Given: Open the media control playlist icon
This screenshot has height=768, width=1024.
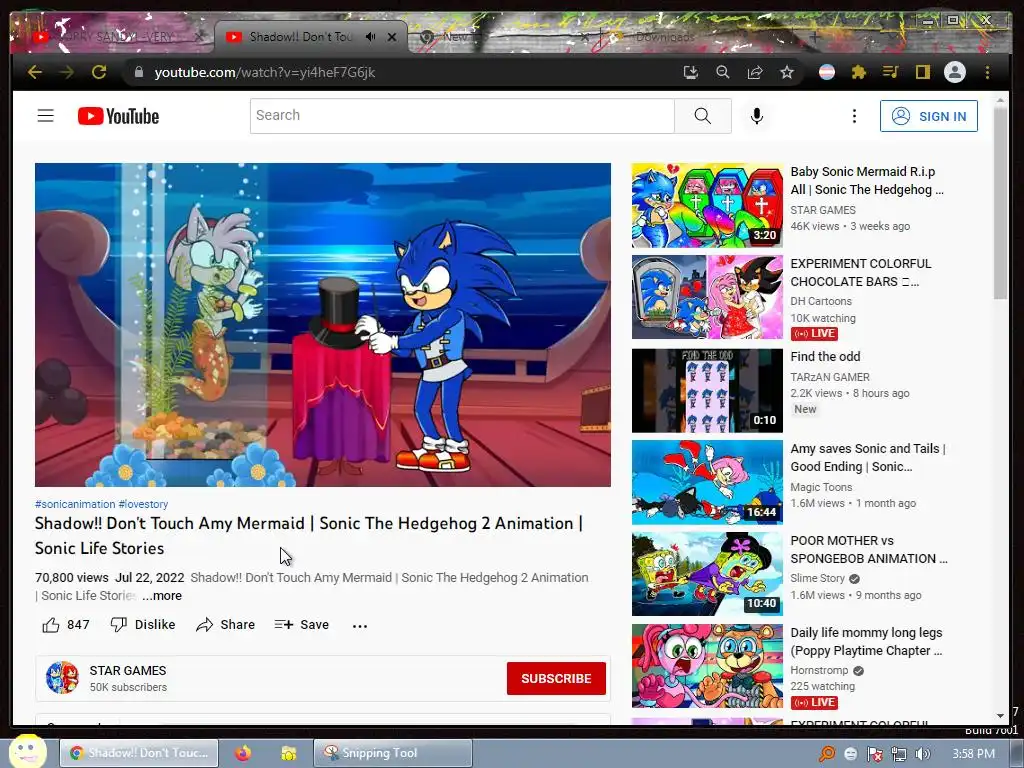Looking at the screenshot, I should tap(890, 72).
